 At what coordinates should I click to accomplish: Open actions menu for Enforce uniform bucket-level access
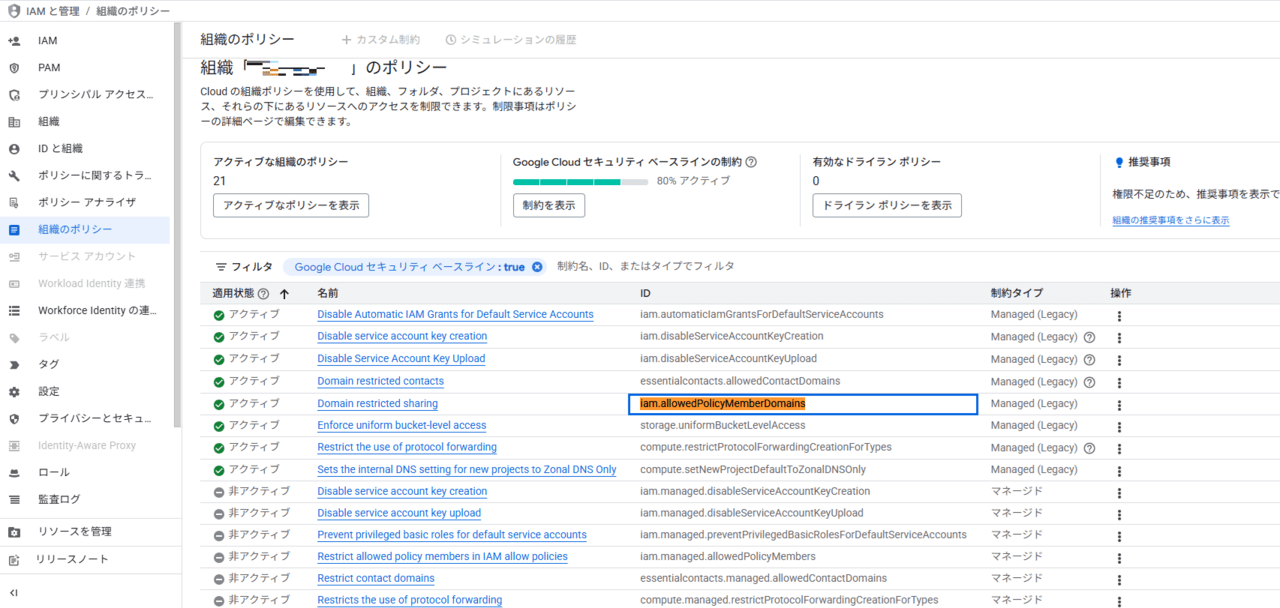point(1119,425)
